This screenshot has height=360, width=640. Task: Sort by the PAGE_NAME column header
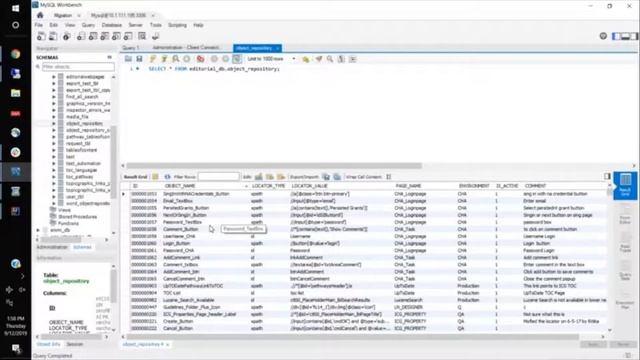pyautogui.click(x=408, y=186)
